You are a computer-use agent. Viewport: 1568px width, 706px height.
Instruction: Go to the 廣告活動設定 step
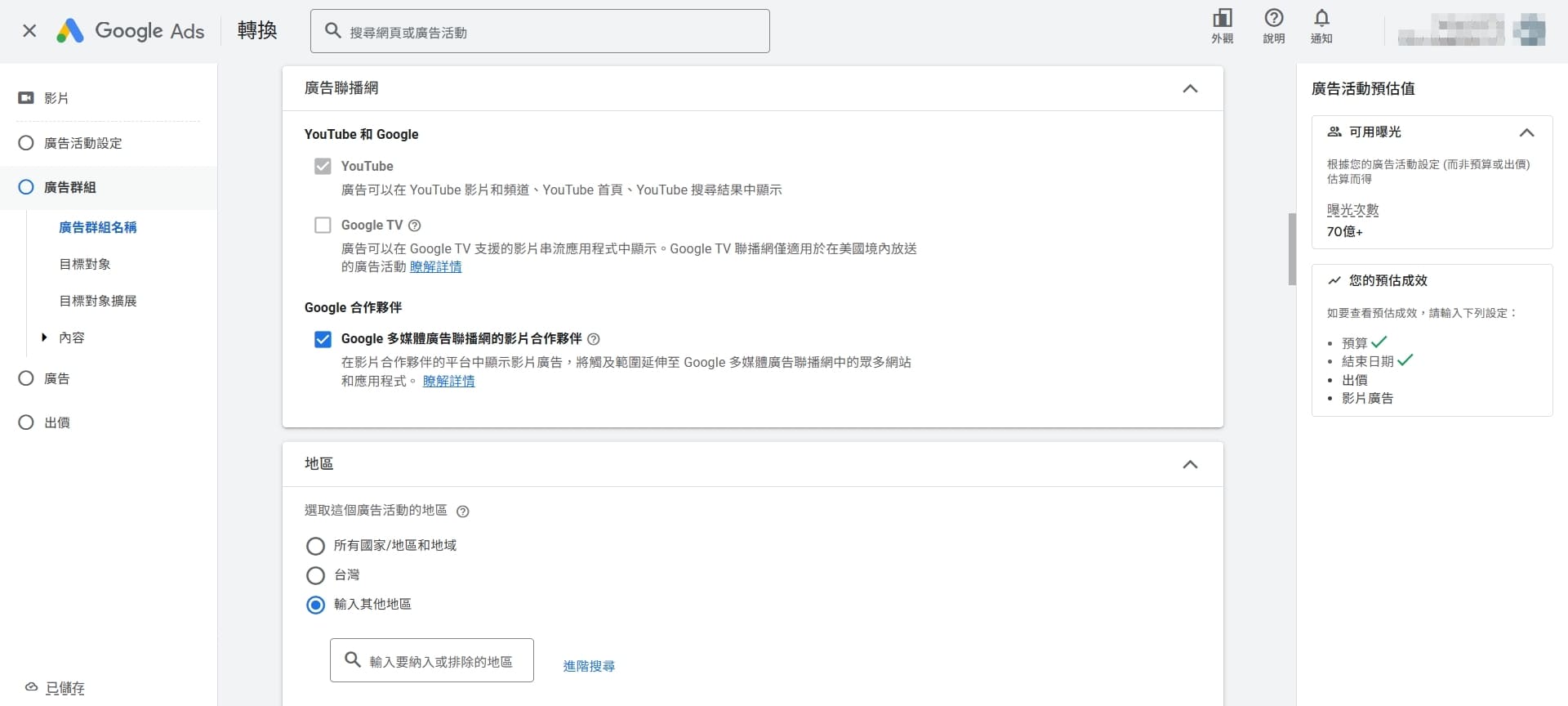pyautogui.click(x=82, y=143)
